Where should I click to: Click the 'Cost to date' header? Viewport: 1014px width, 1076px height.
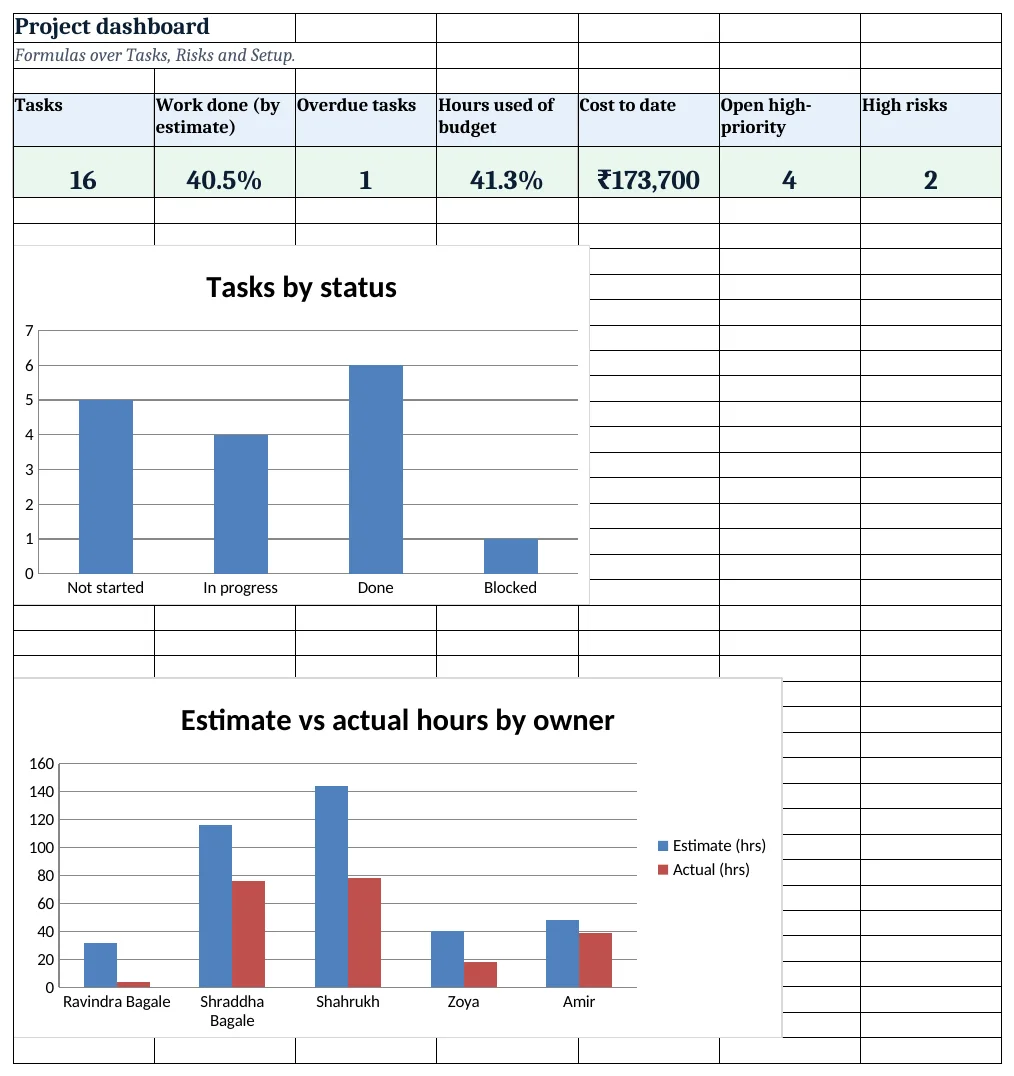point(648,119)
